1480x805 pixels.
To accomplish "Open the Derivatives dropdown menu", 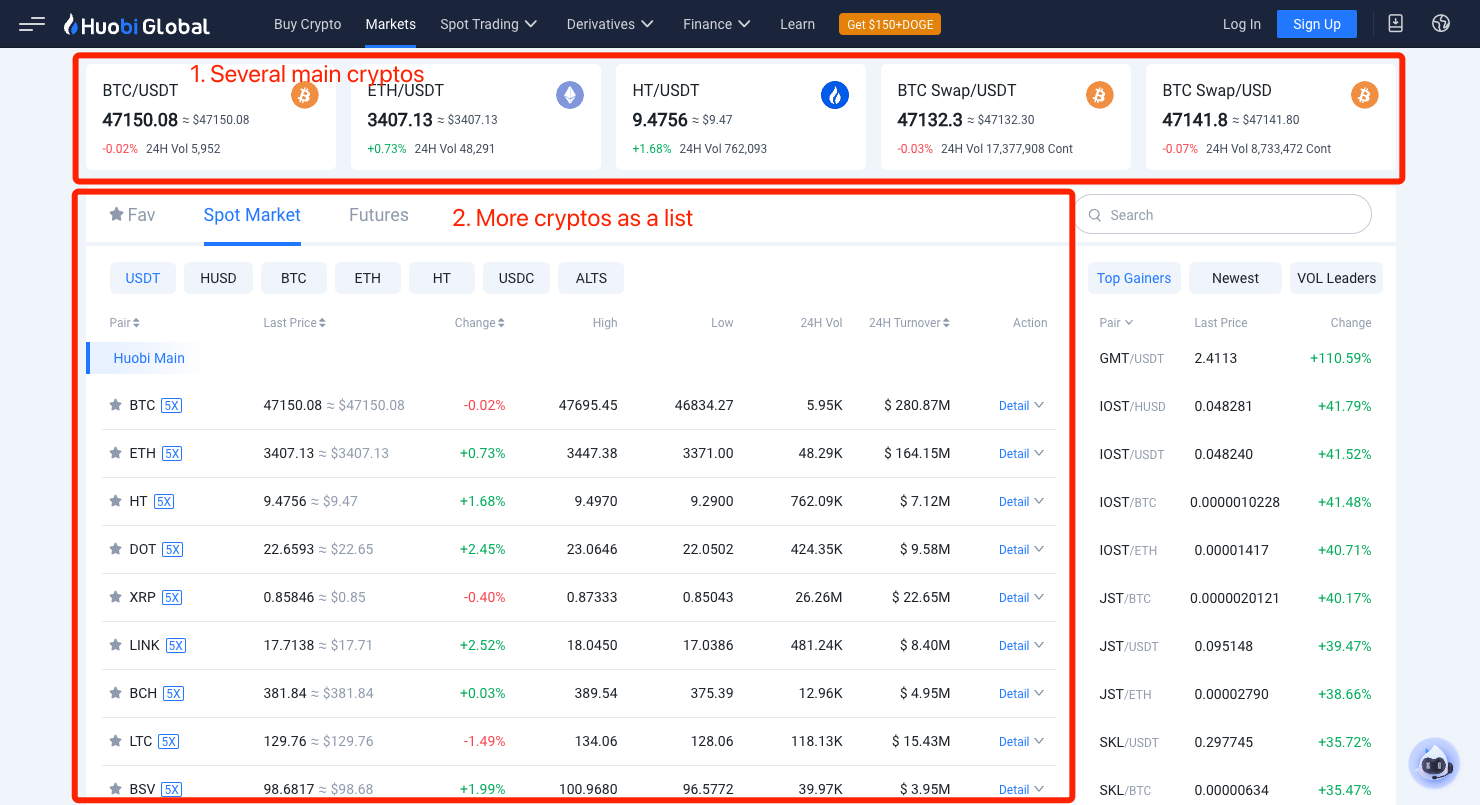I will pyautogui.click(x=610, y=24).
